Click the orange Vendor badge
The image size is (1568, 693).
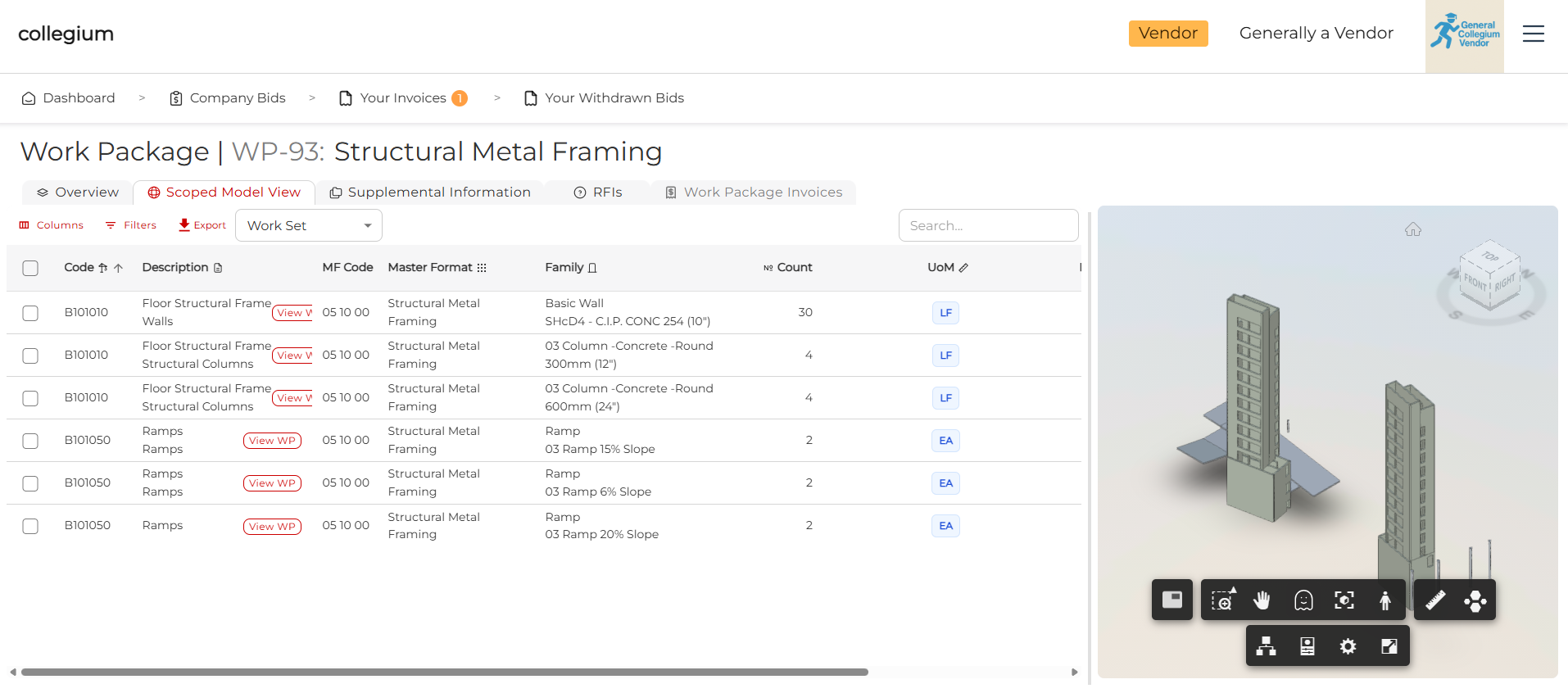pos(1168,34)
